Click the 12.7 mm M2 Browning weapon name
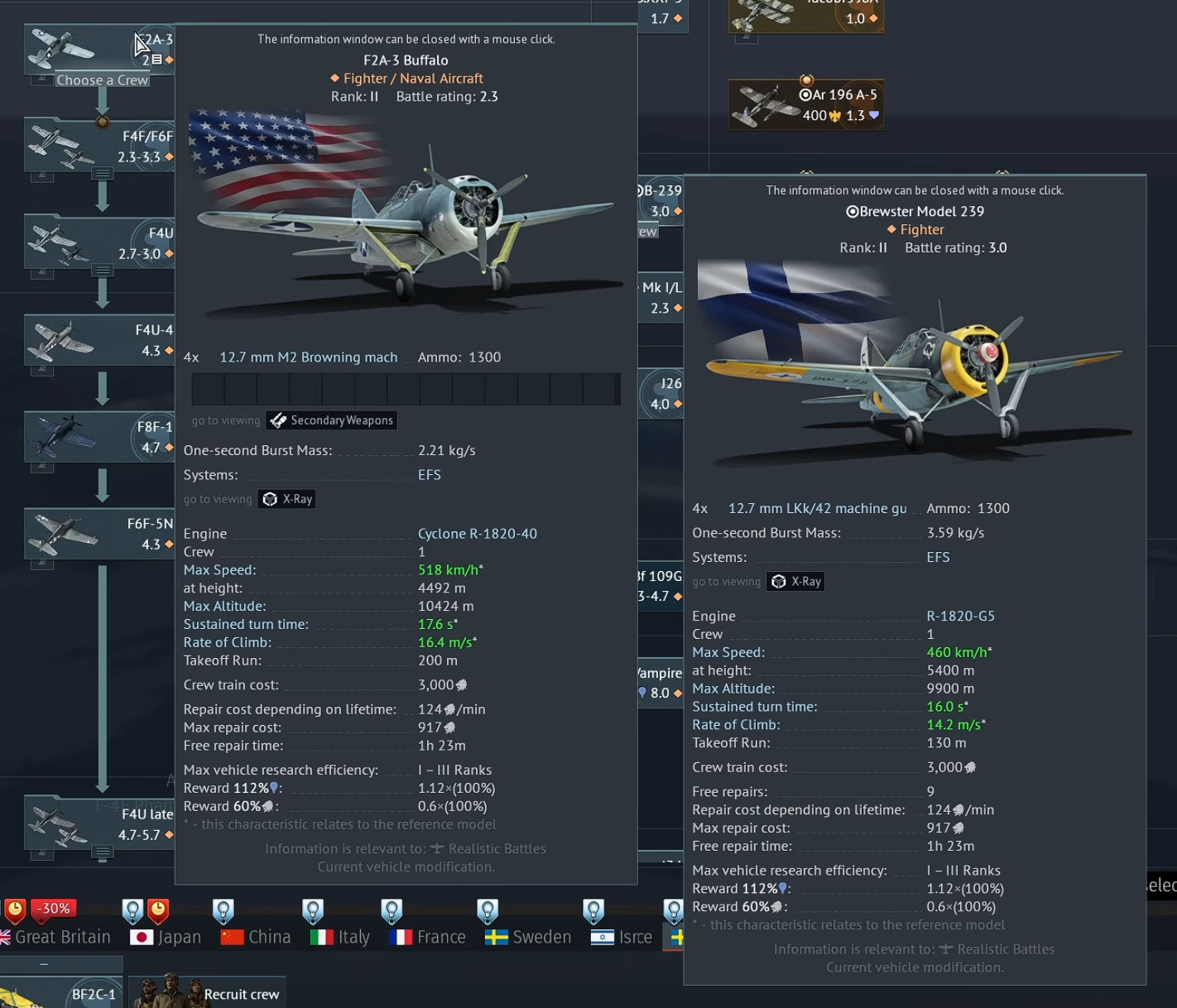 pos(308,358)
